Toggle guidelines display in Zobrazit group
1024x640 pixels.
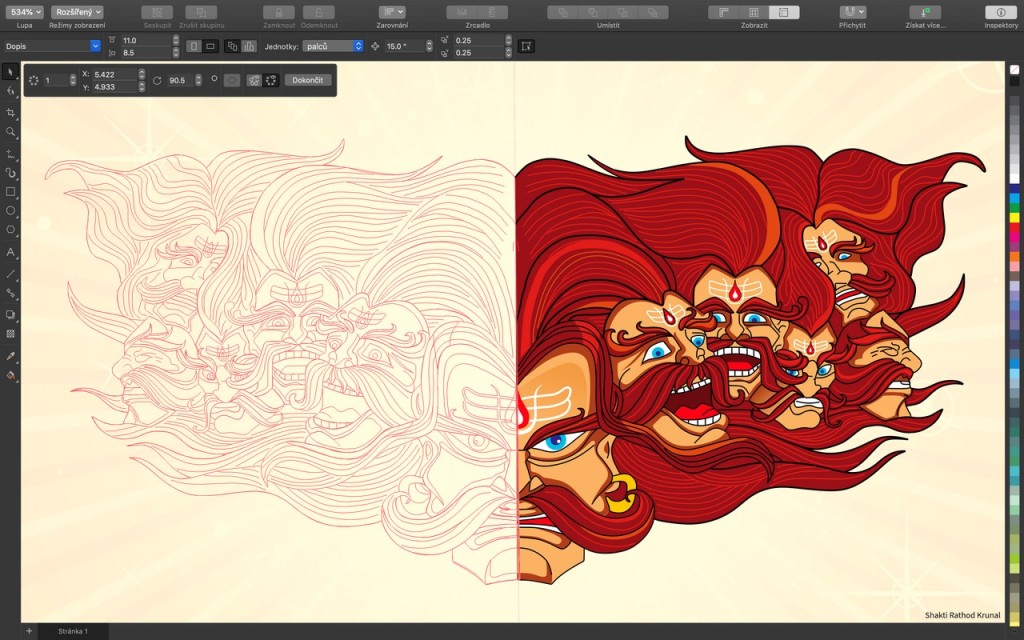tap(784, 12)
